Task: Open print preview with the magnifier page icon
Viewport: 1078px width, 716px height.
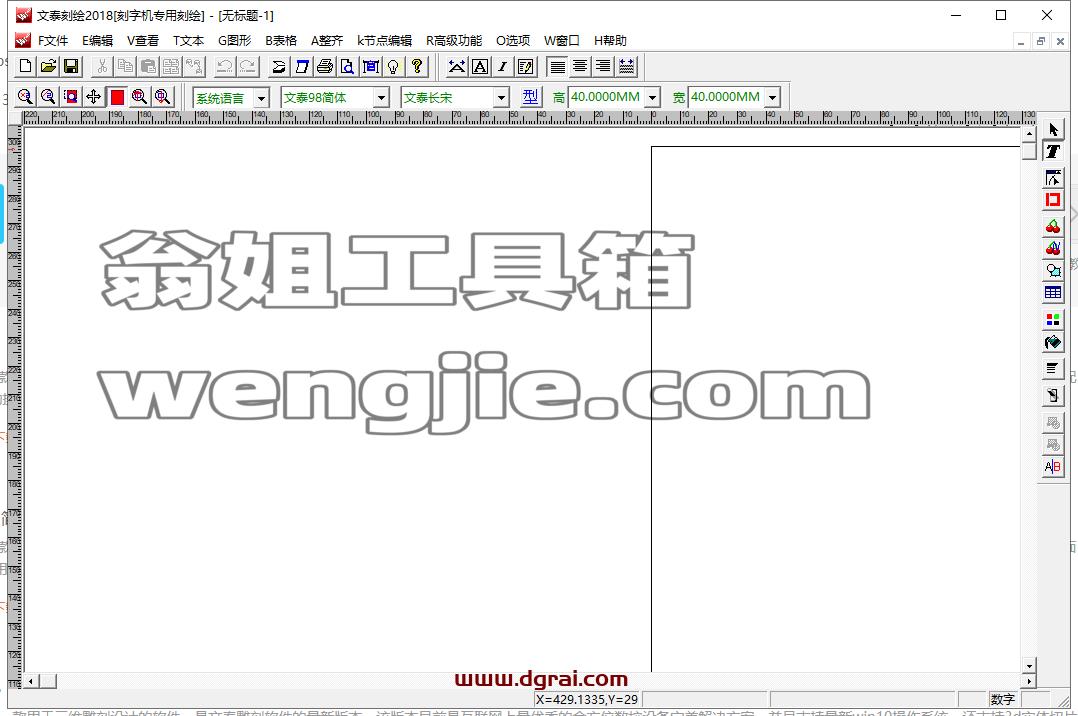Action: point(347,67)
